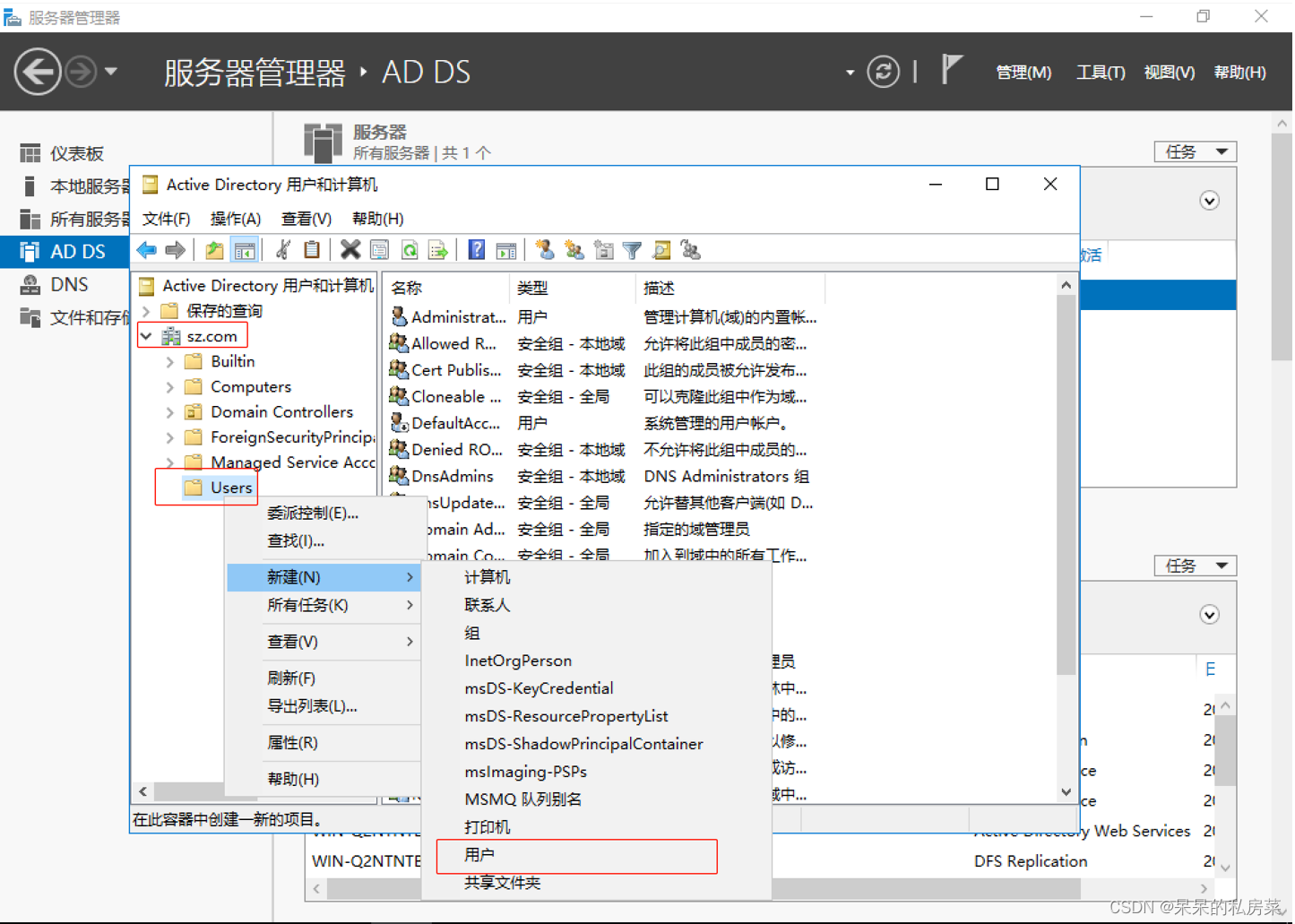The image size is (1295, 924).
Task: Toggle the show/hide console tree icon
Action: [x=244, y=250]
